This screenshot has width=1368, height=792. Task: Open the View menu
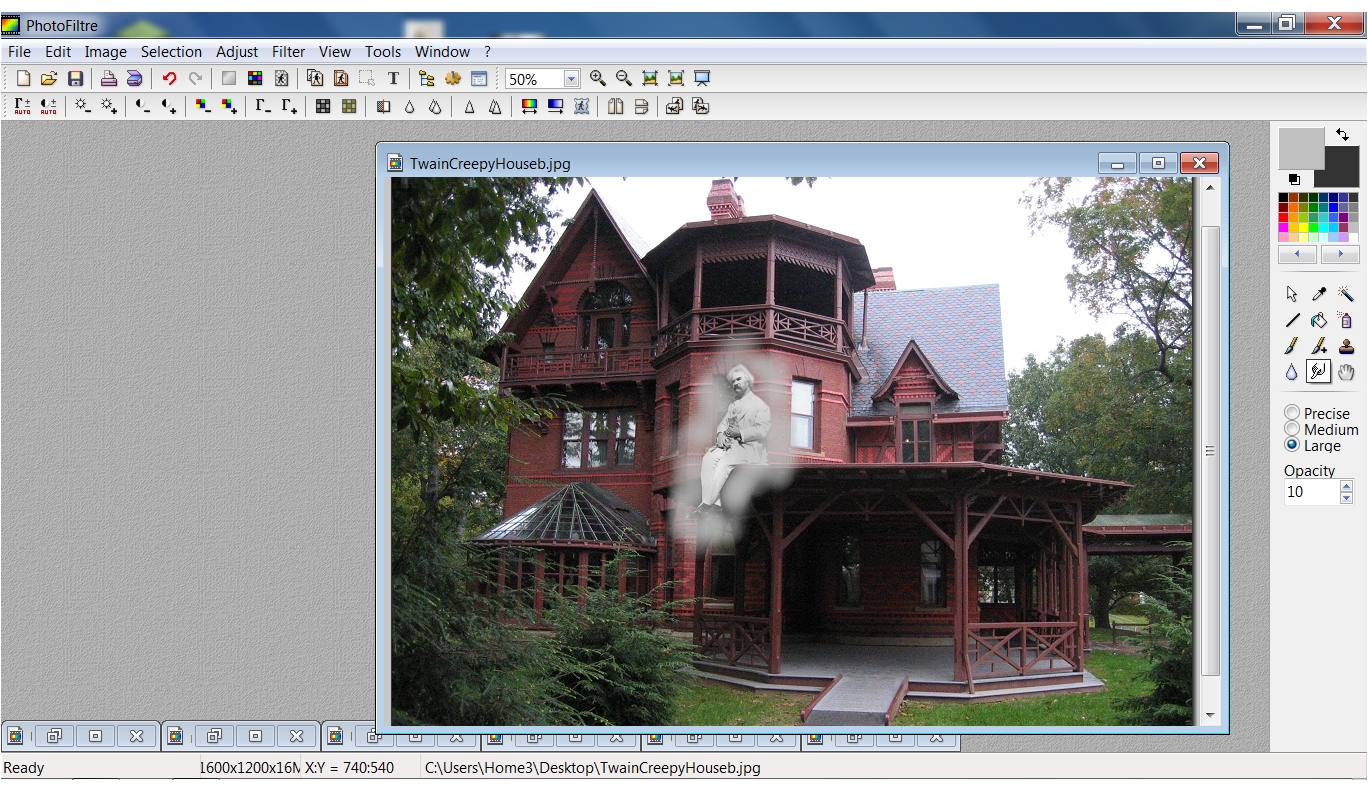click(335, 52)
